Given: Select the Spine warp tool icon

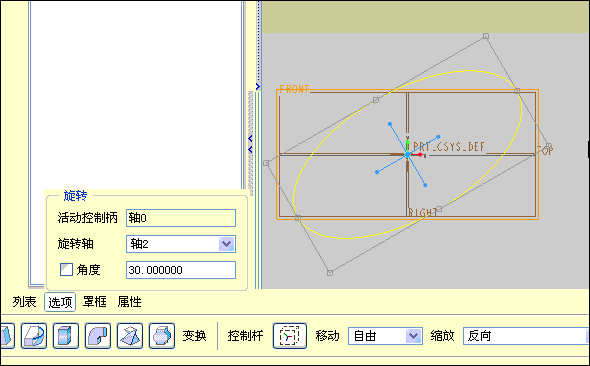Looking at the screenshot, I should pyautogui.click(x=34, y=336).
